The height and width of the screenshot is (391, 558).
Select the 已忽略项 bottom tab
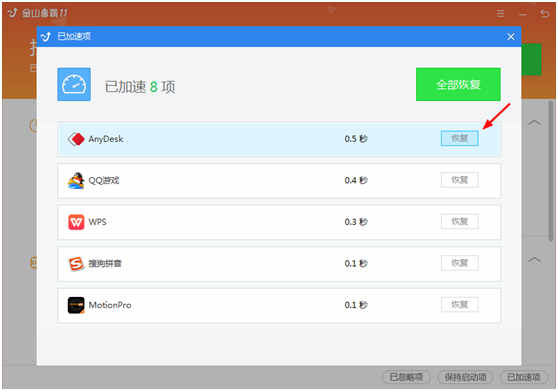[x=406, y=377]
